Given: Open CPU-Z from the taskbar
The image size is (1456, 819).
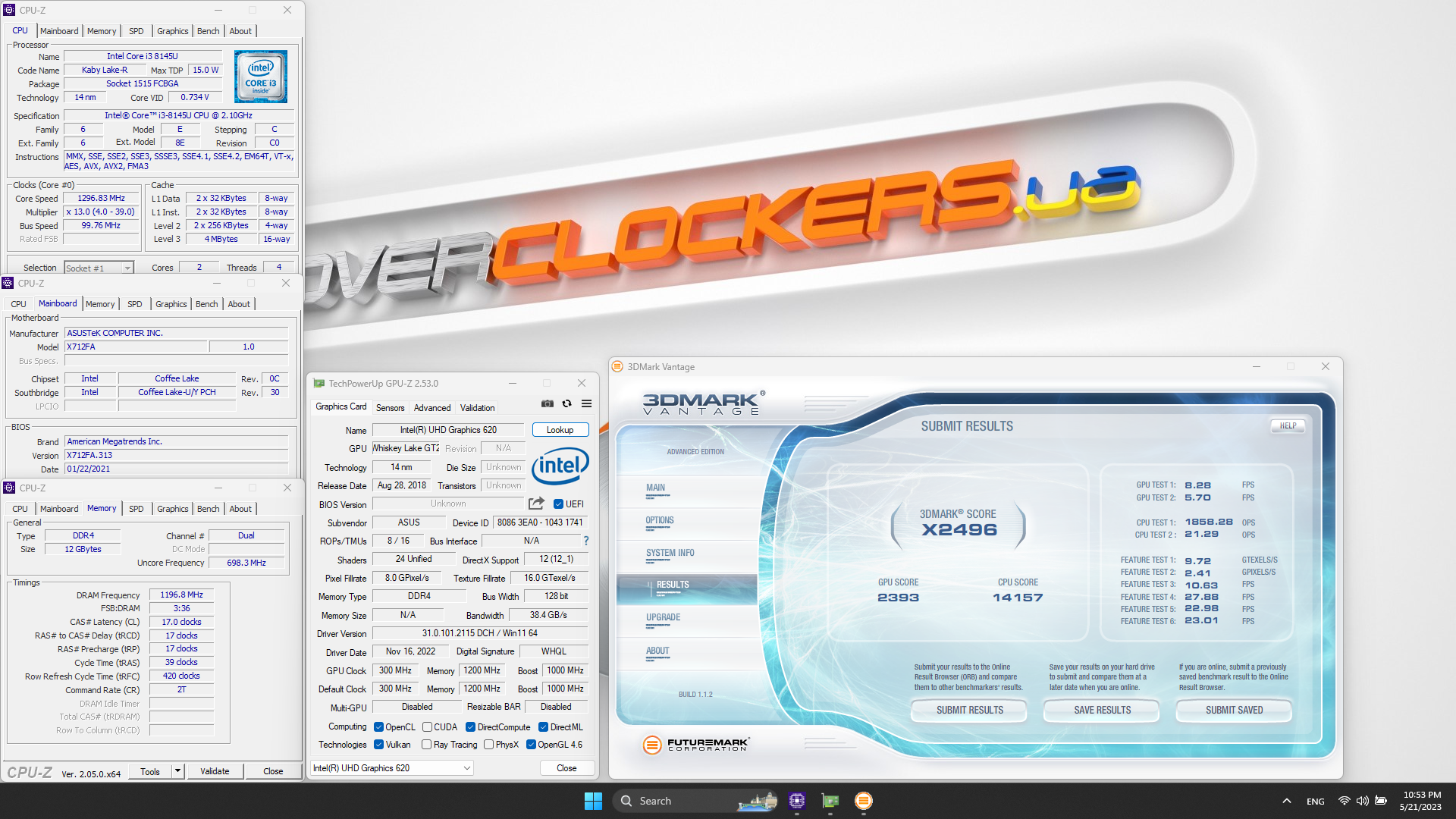Looking at the screenshot, I should pyautogui.click(x=796, y=801).
